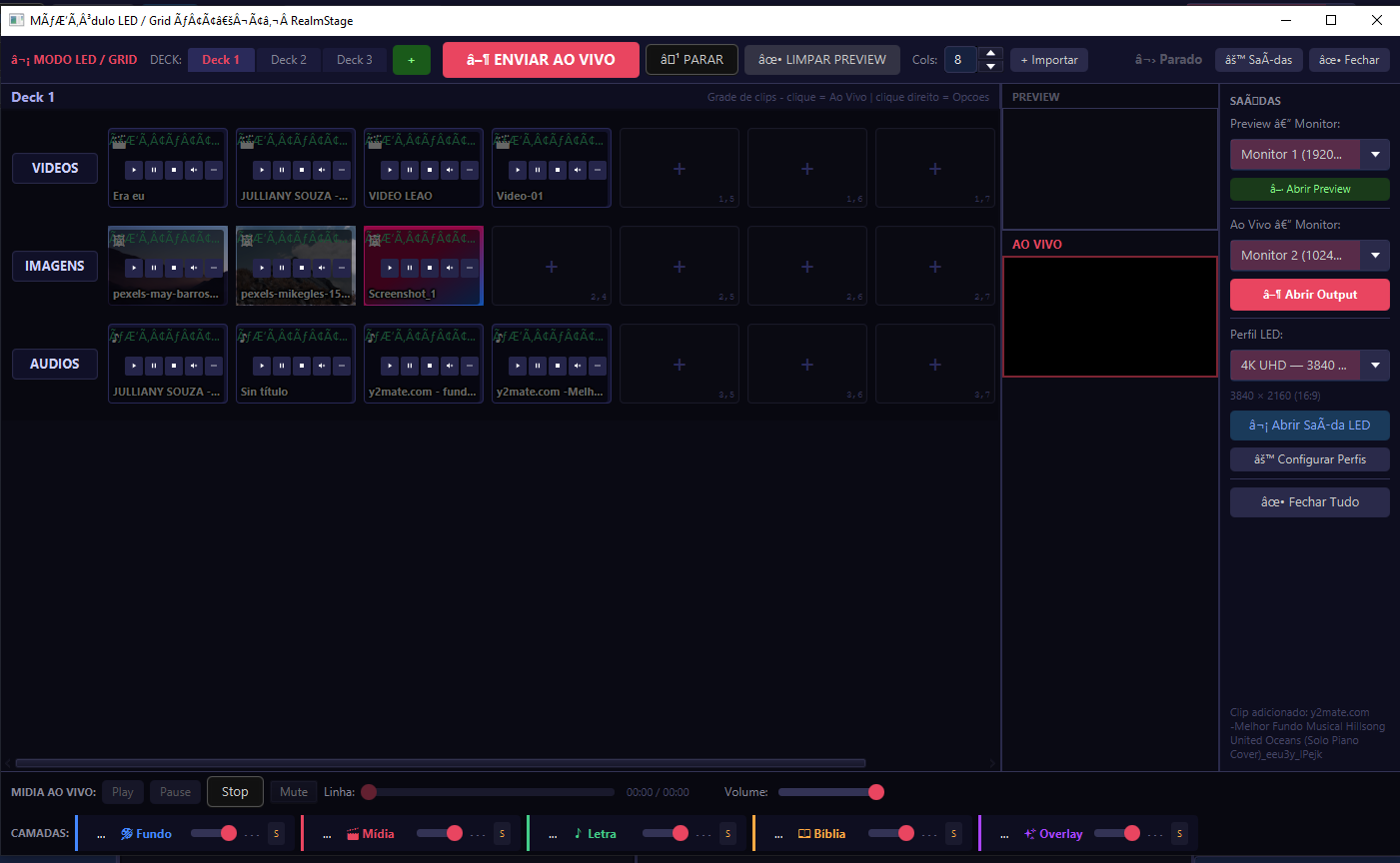Open Mídia layer options ellipsis
Viewport: 1400px width, 863px height.
coord(327,834)
